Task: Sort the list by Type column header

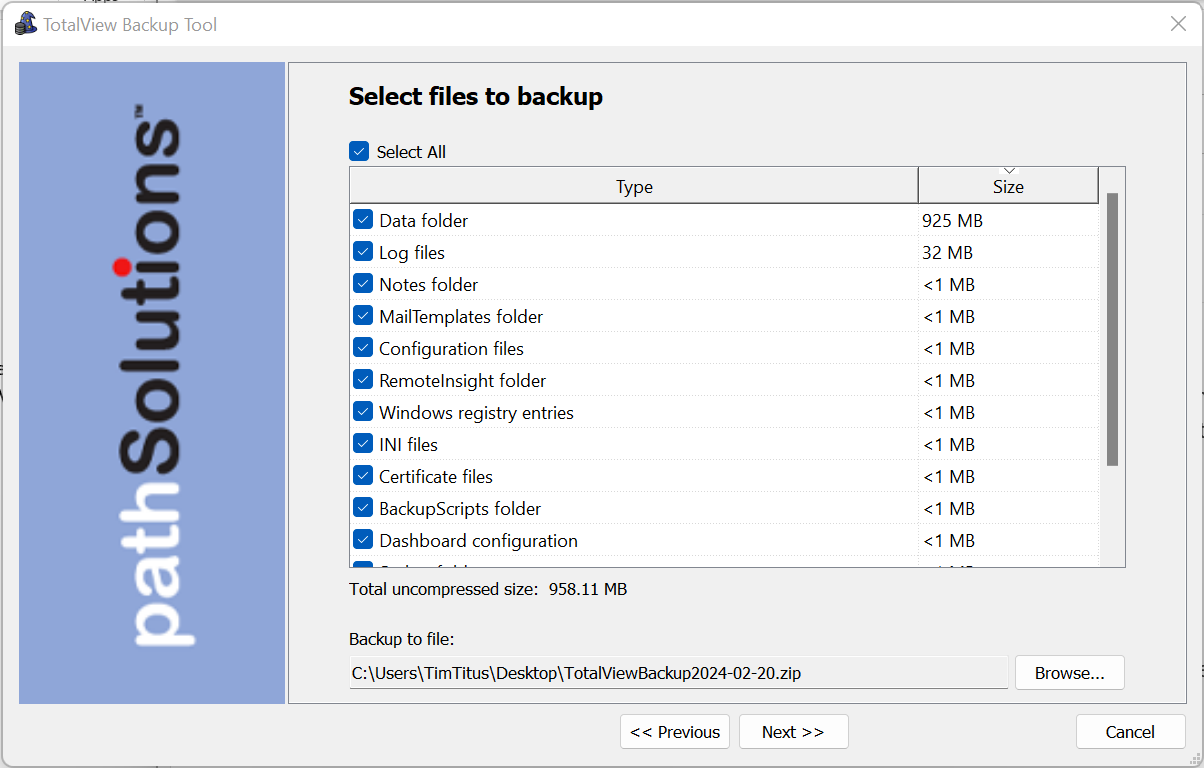Action: (634, 187)
